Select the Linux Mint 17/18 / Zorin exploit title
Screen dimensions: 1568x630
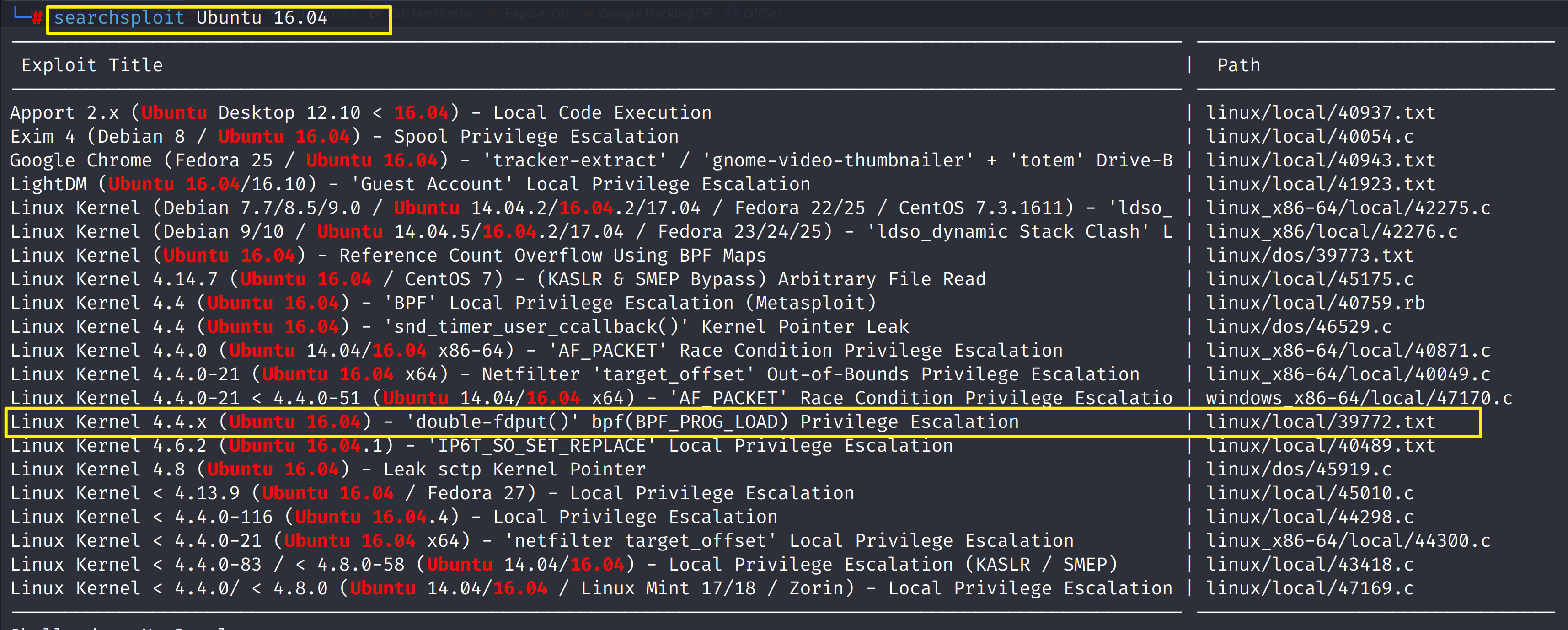coord(591,587)
